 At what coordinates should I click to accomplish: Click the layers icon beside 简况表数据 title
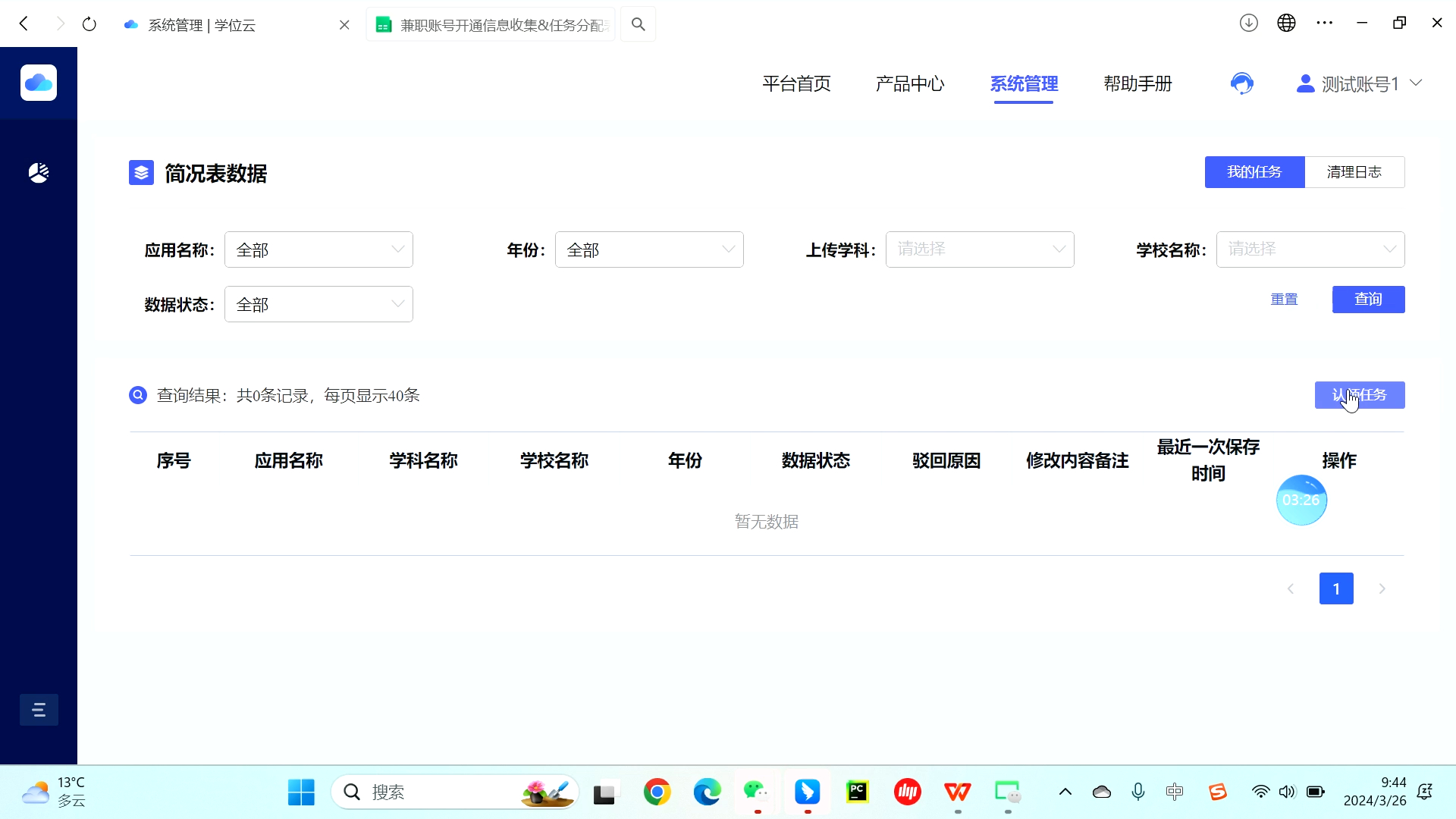[x=141, y=172]
